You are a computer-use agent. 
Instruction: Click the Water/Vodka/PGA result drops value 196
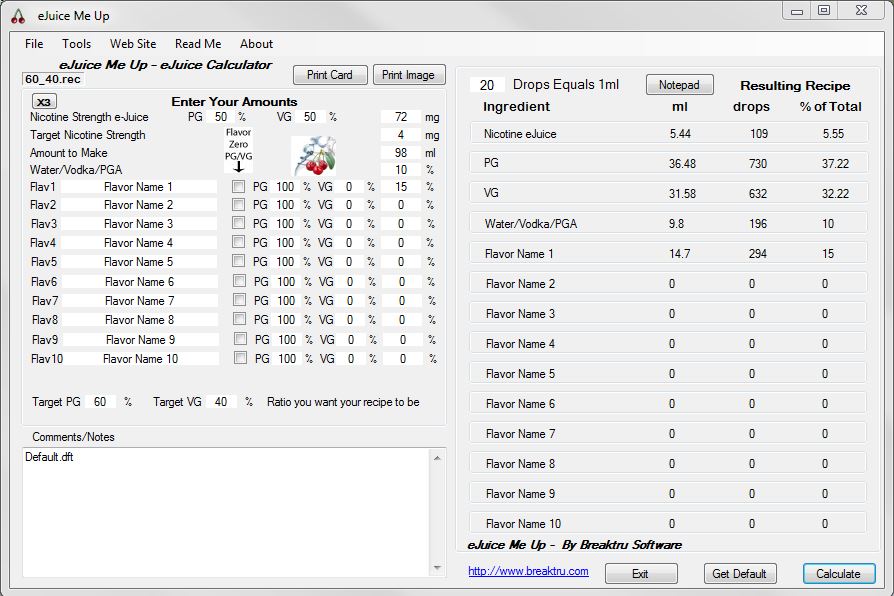pyautogui.click(x=758, y=224)
